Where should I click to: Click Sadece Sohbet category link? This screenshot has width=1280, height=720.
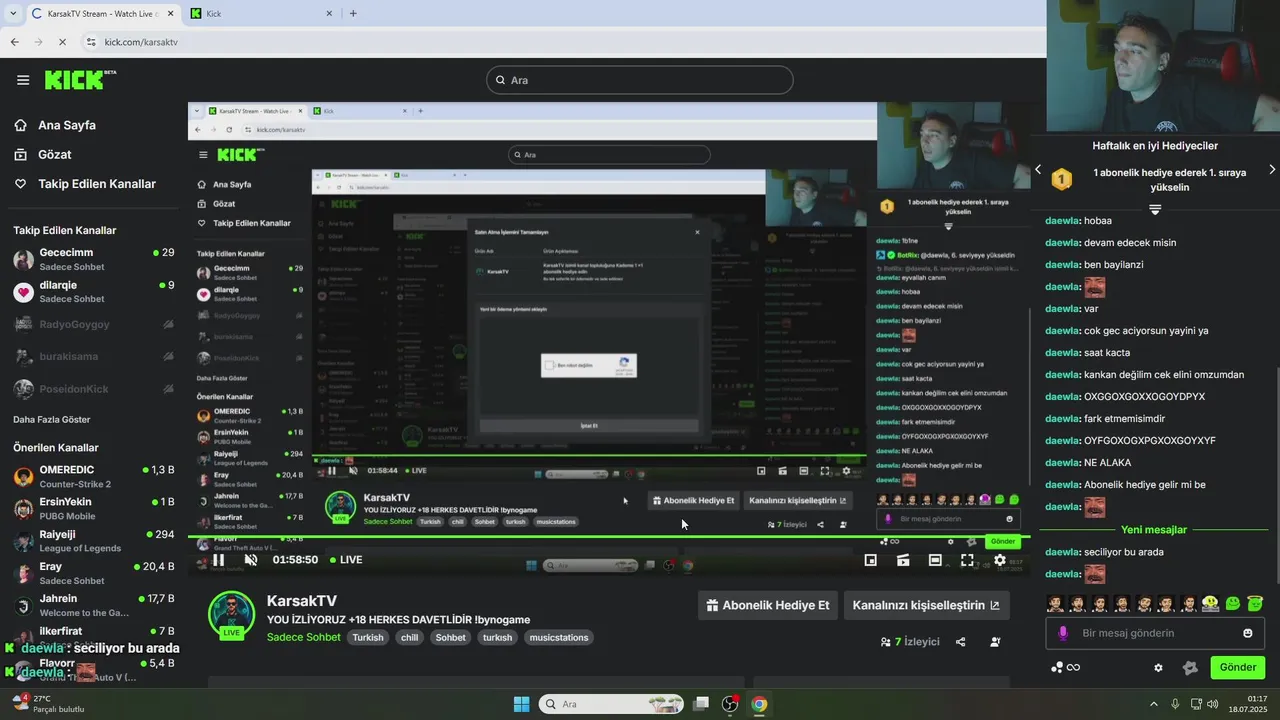[303, 637]
